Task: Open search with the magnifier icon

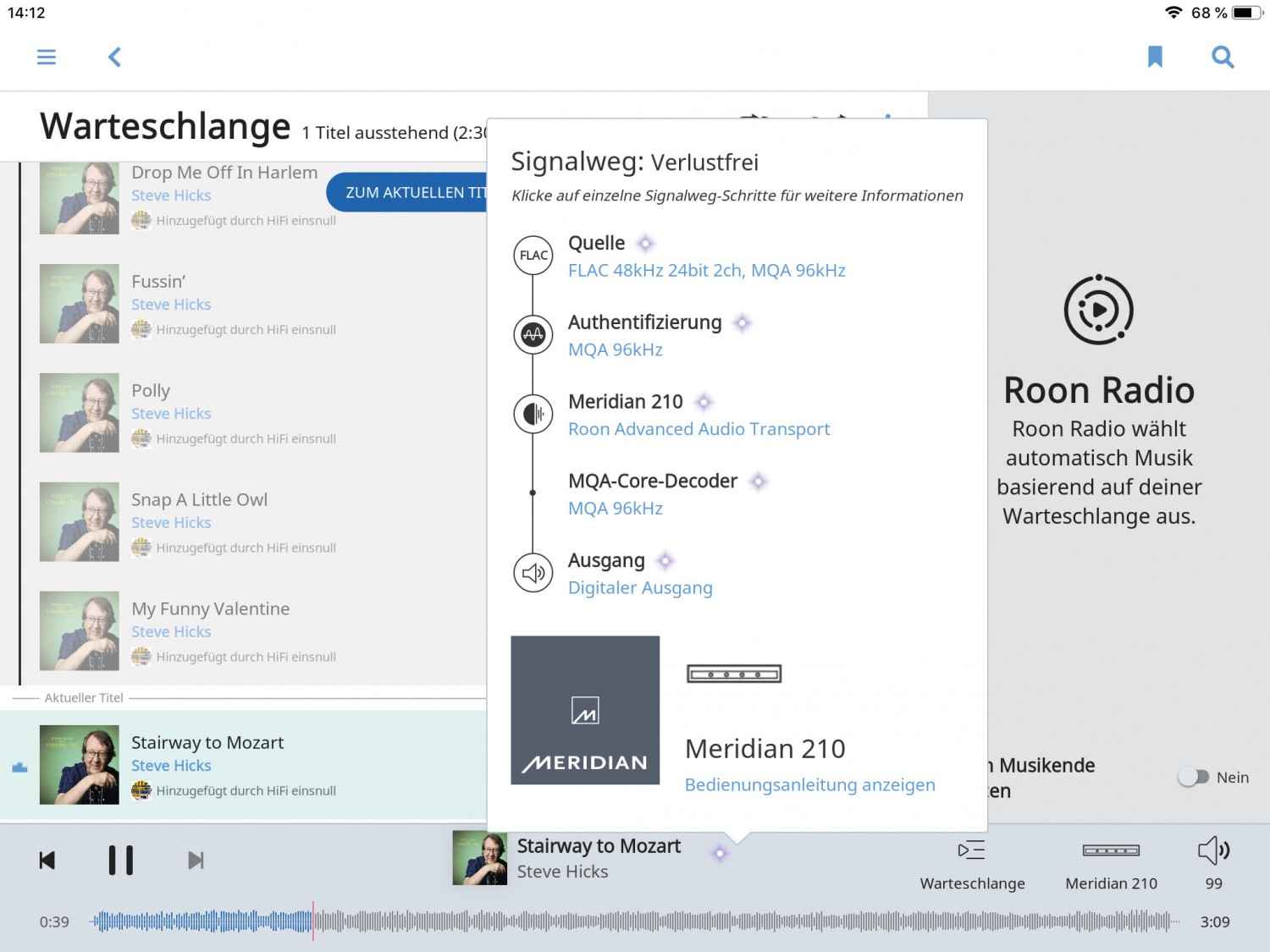Action: click(x=1223, y=57)
